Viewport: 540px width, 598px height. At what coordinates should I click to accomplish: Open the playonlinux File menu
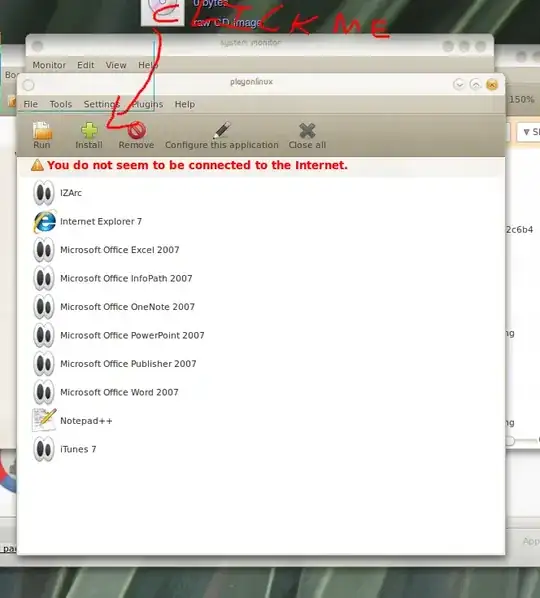click(x=31, y=104)
